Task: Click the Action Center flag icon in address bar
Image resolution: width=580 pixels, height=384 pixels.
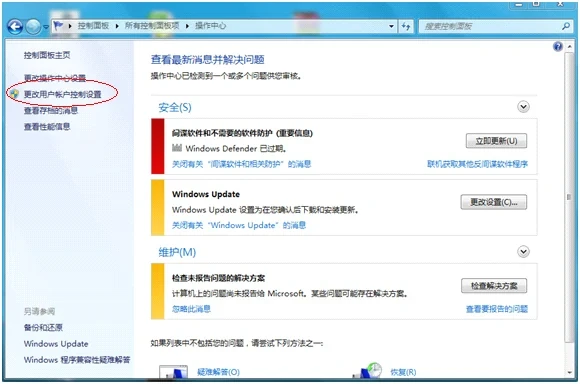Action: point(58,26)
